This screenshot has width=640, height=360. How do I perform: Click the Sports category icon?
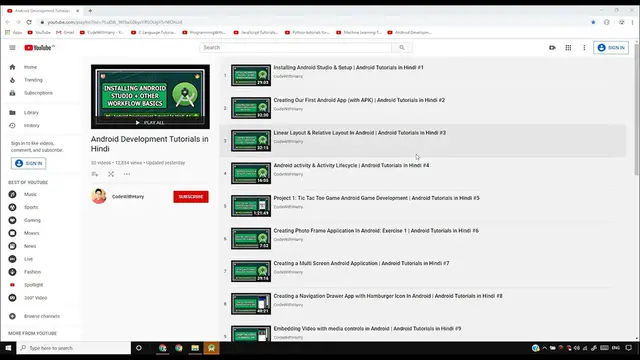(13, 207)
